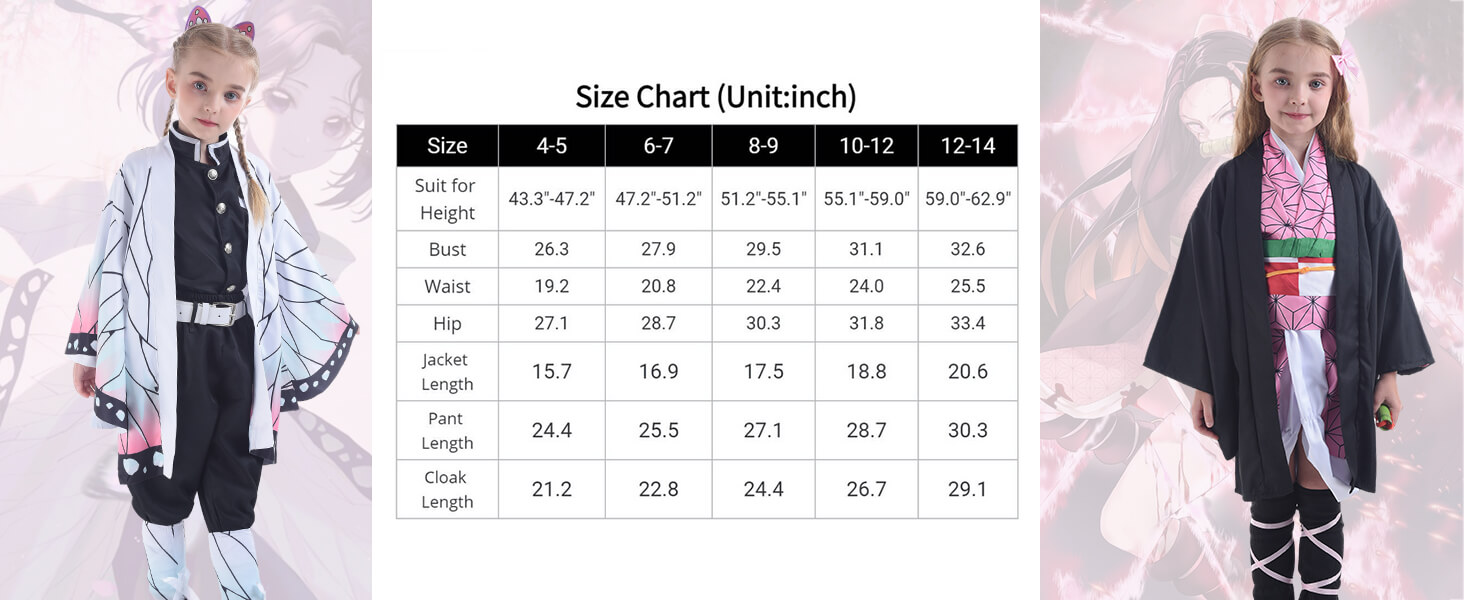This screenshot has width=1464, height=600.
Task: Select the cloak length 29.1 cell
Action: [968, 489]
